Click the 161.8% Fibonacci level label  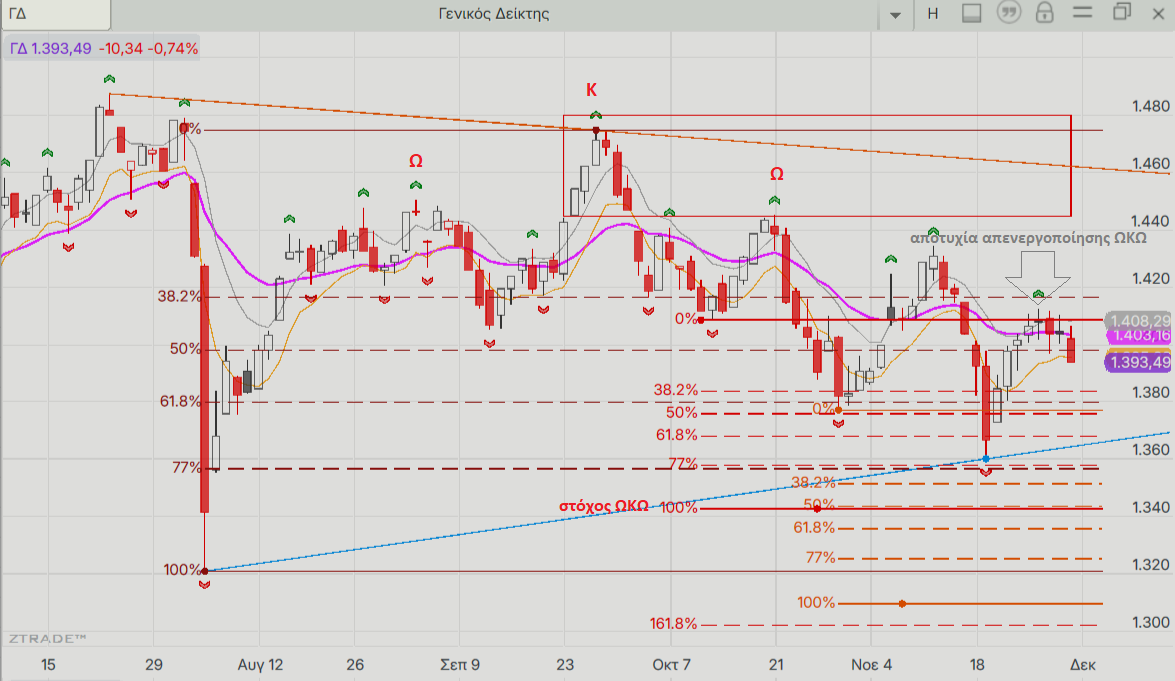[673, 623]
